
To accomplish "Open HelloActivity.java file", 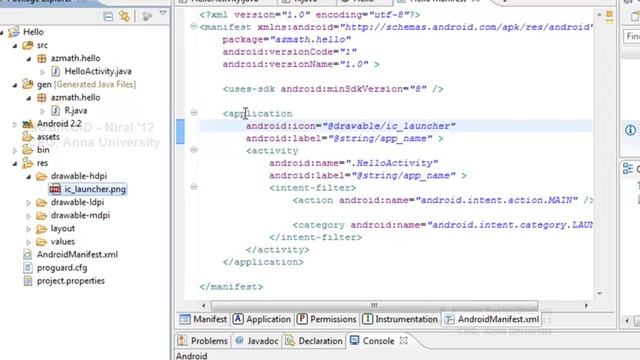I will [98, 71].
